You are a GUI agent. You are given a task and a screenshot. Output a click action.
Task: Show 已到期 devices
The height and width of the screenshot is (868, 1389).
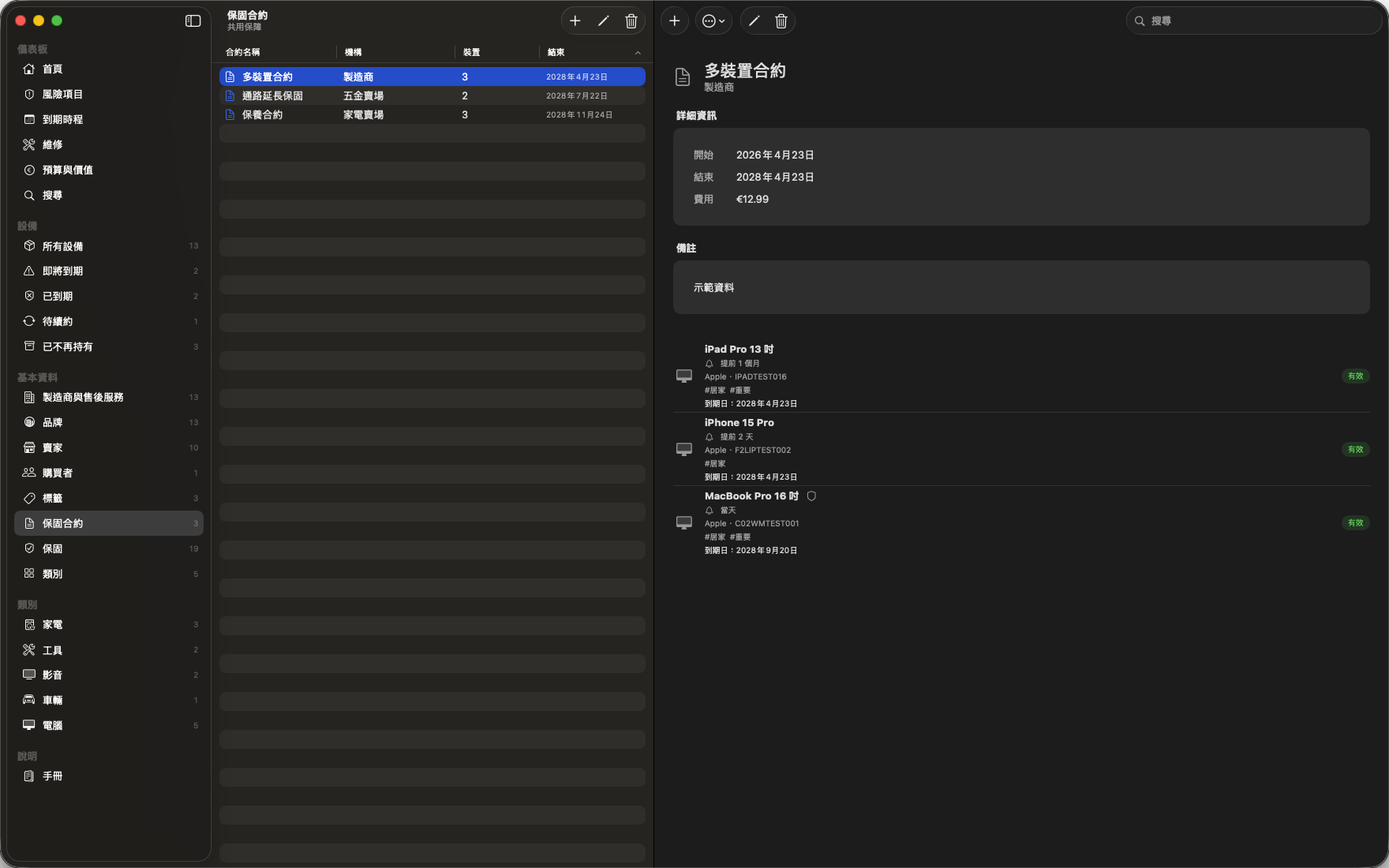pyautogui.click(x=109, y=297)
